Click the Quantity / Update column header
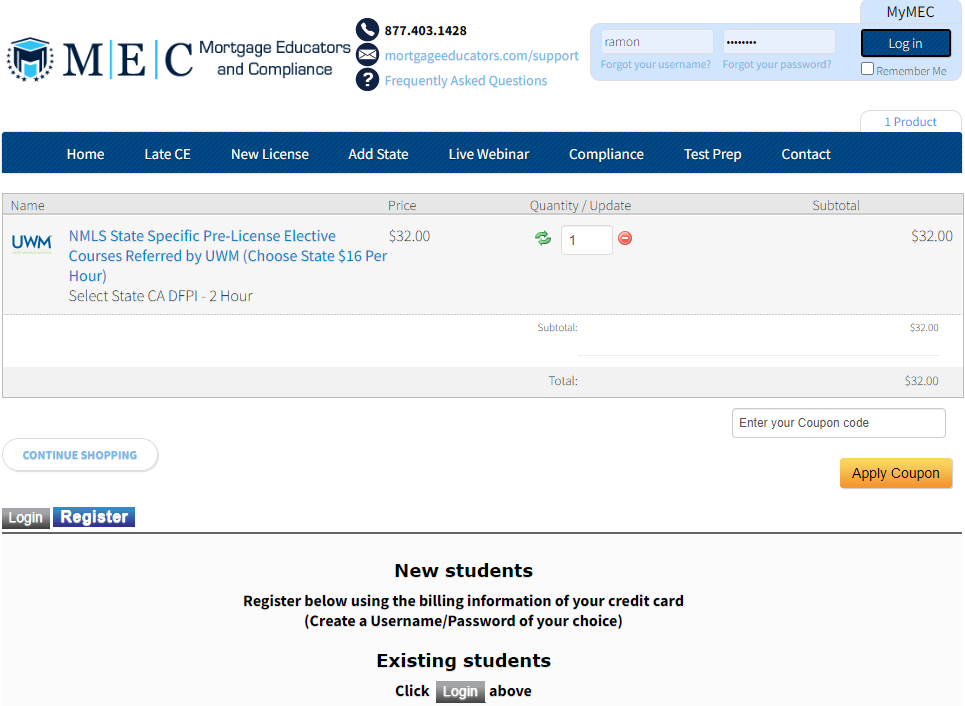The height and width of the screenshot is (706, 965). (580, 205)
